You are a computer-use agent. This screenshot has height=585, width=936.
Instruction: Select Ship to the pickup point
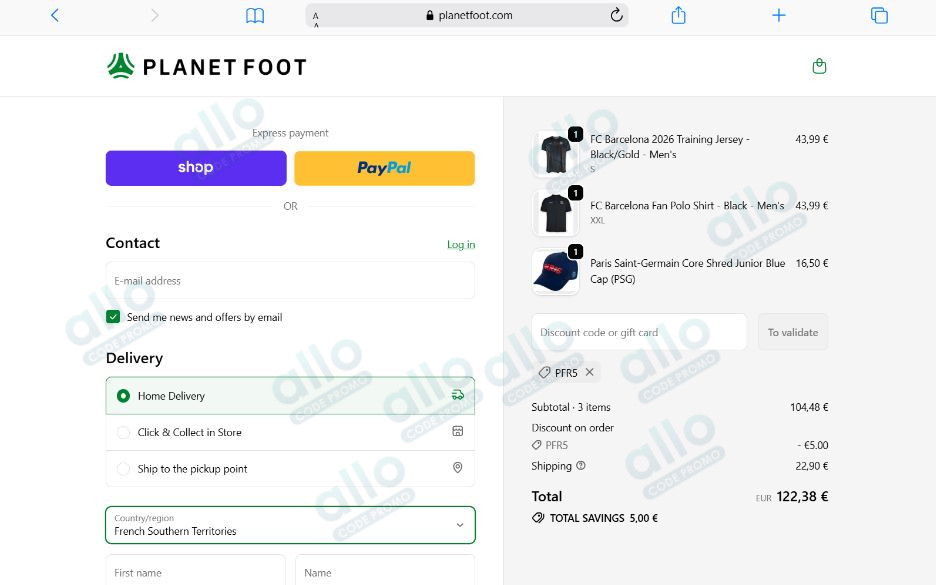pos(123,468)
